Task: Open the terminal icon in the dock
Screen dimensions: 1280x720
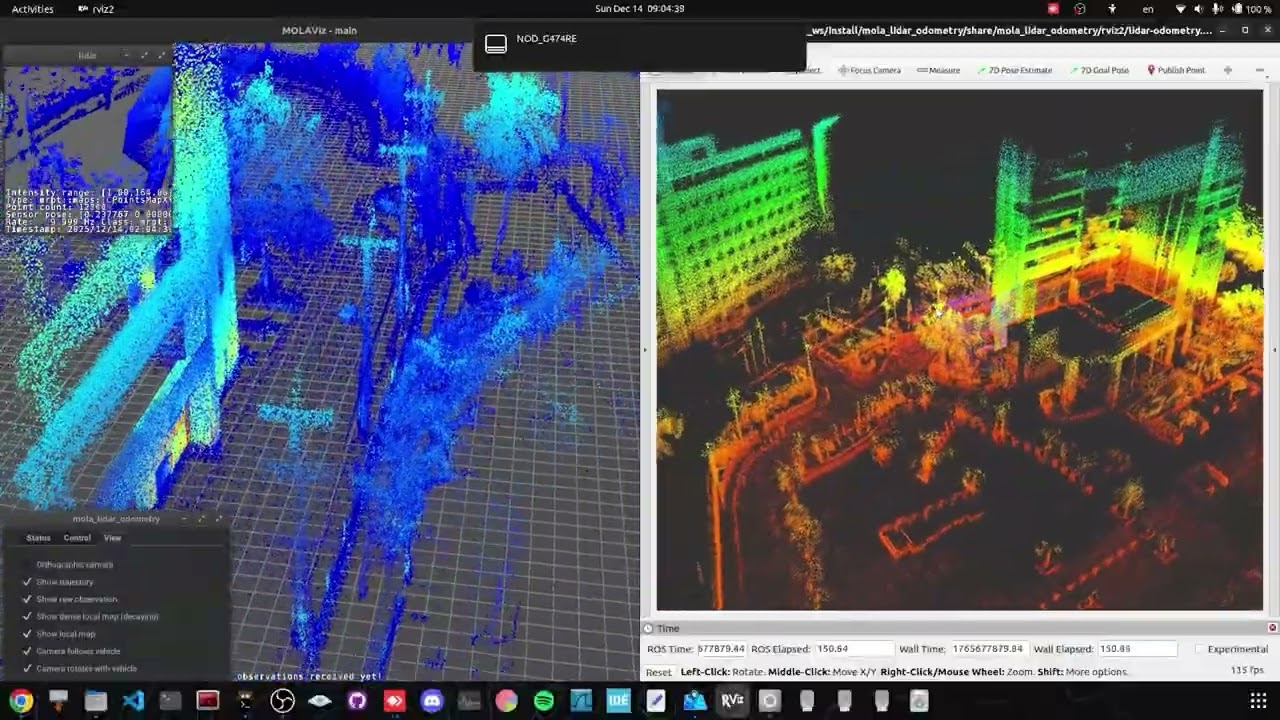Action: [171, 701]
